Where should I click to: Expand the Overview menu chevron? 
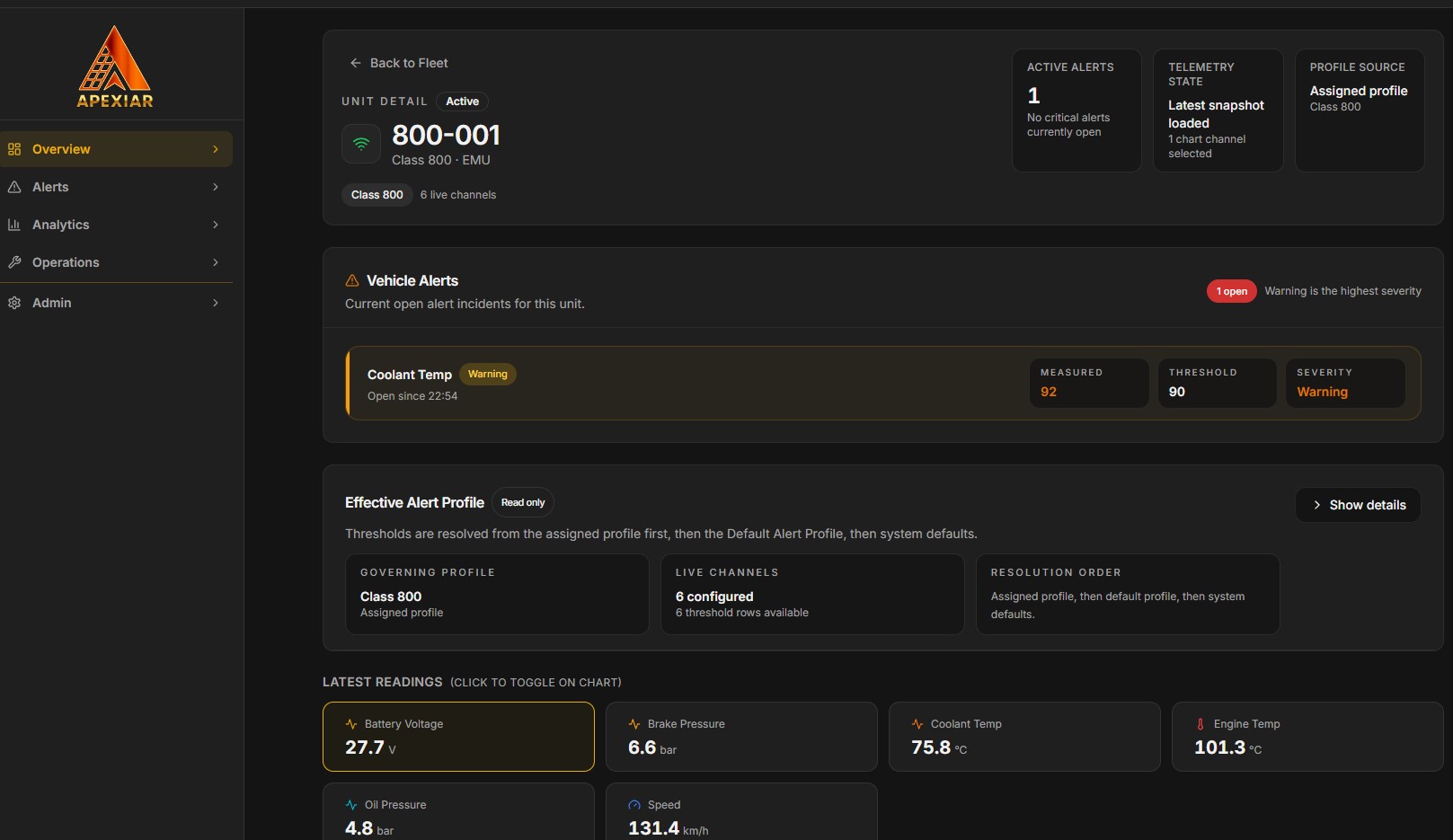point(216,149)
